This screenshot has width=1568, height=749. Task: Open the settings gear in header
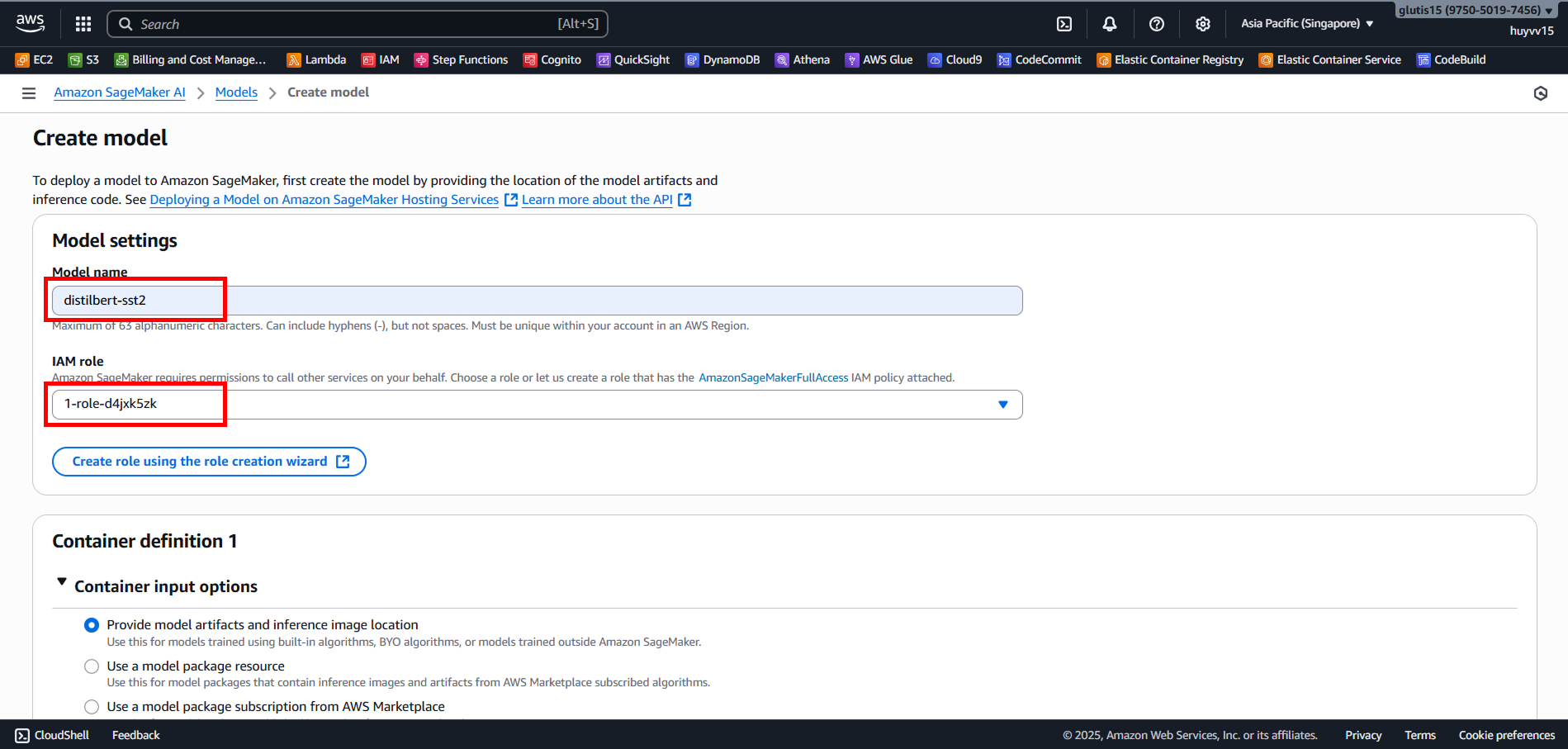pyautogui.click(x=1203, y=24)
